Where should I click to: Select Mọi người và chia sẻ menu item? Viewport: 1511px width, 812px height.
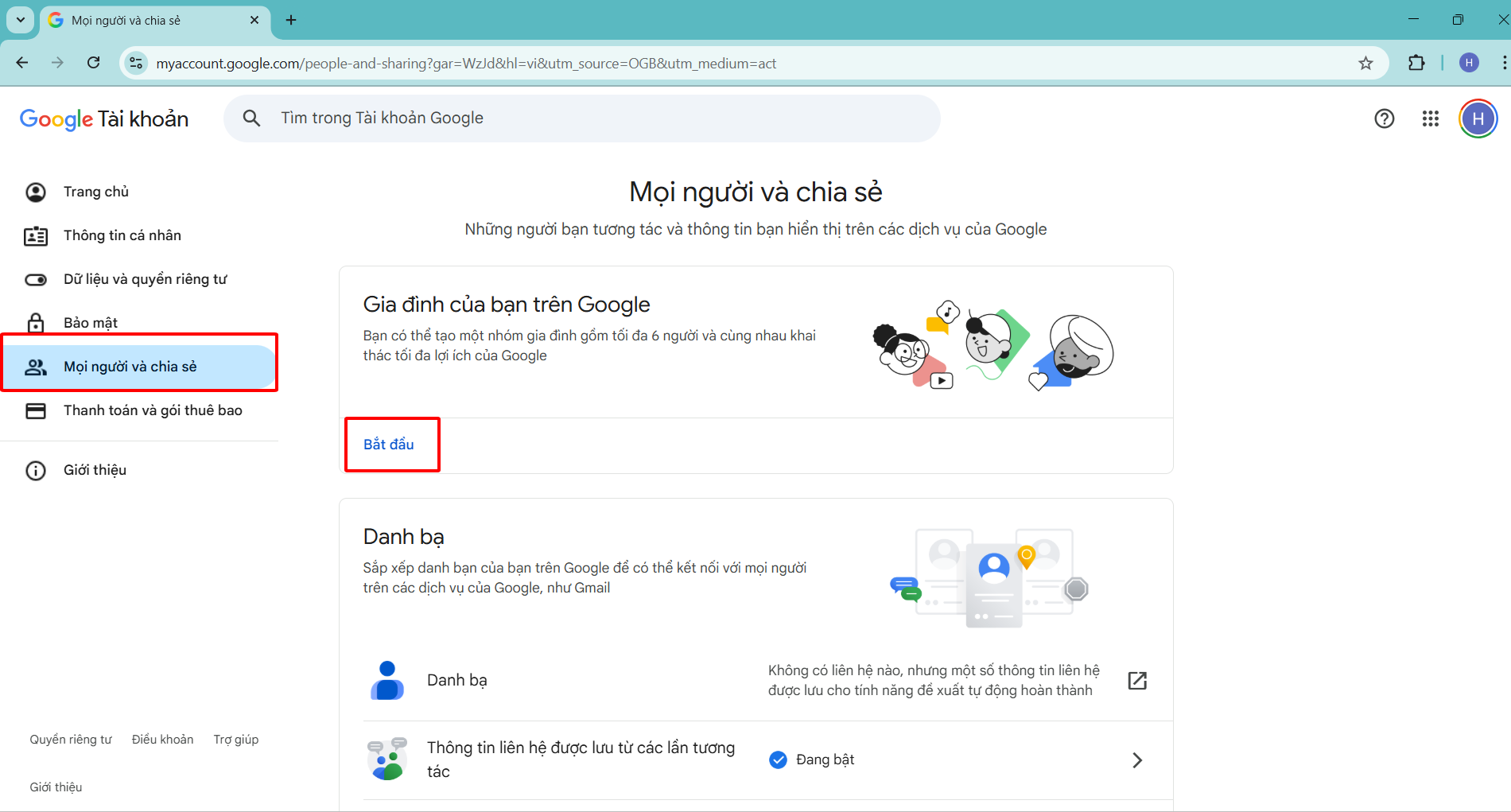pos(140,367)
